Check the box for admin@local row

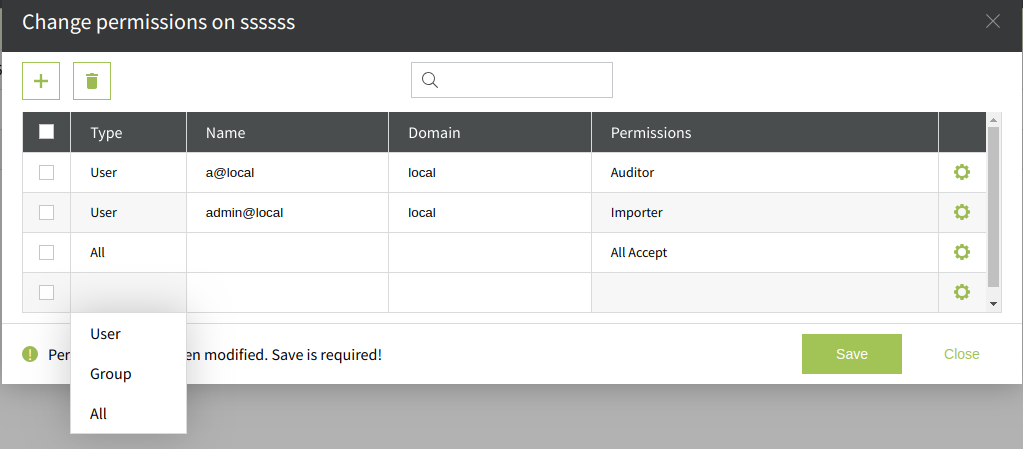coord(46,212)
